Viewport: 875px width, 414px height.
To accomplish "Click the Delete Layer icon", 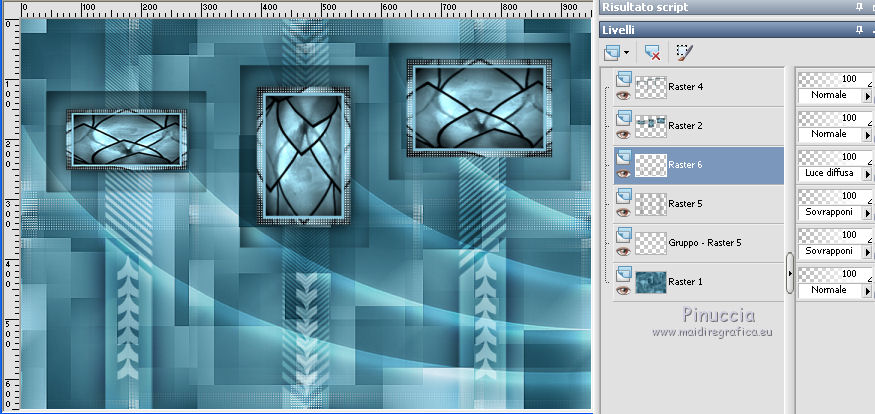I will tap(652, 53).
